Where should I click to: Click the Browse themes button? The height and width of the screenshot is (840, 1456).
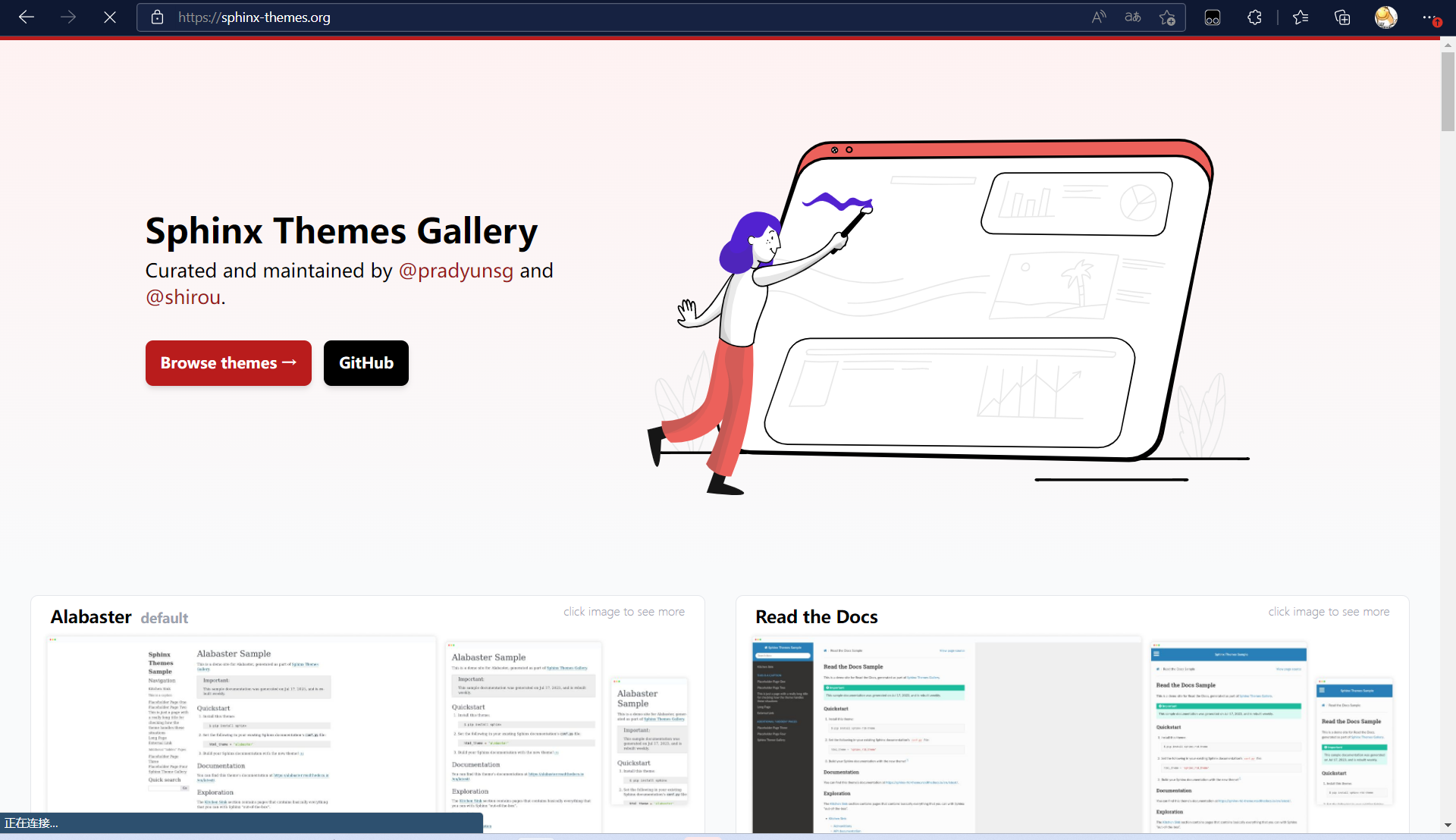[228, 363]
